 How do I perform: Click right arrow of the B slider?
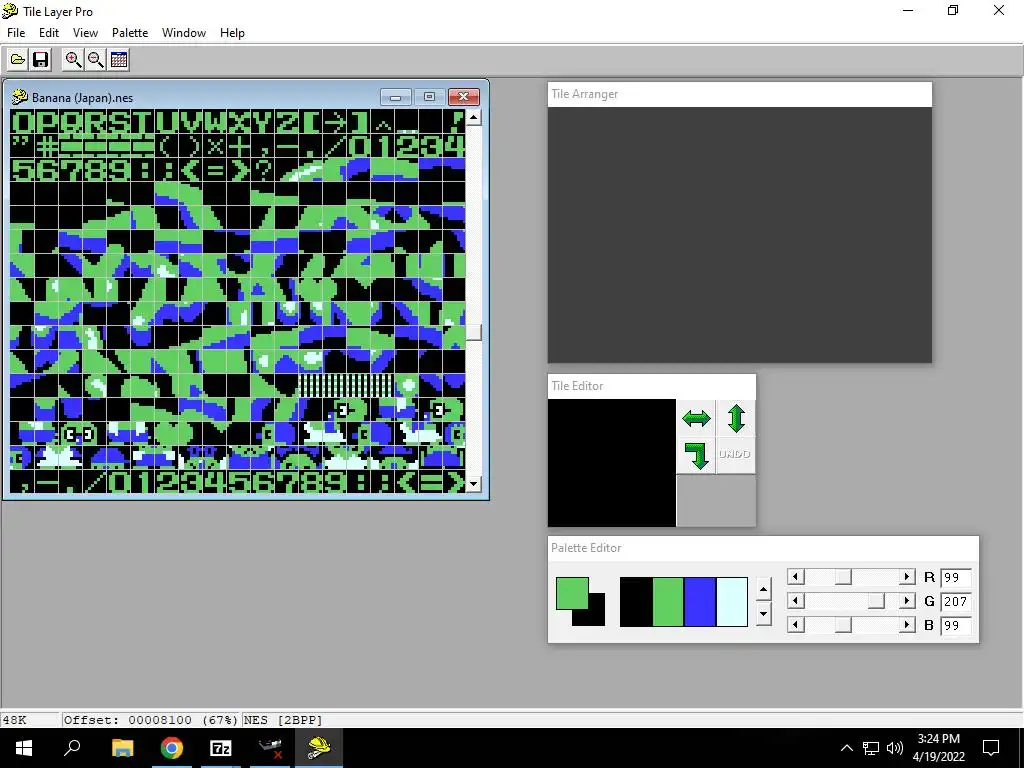tap(906, 625)
